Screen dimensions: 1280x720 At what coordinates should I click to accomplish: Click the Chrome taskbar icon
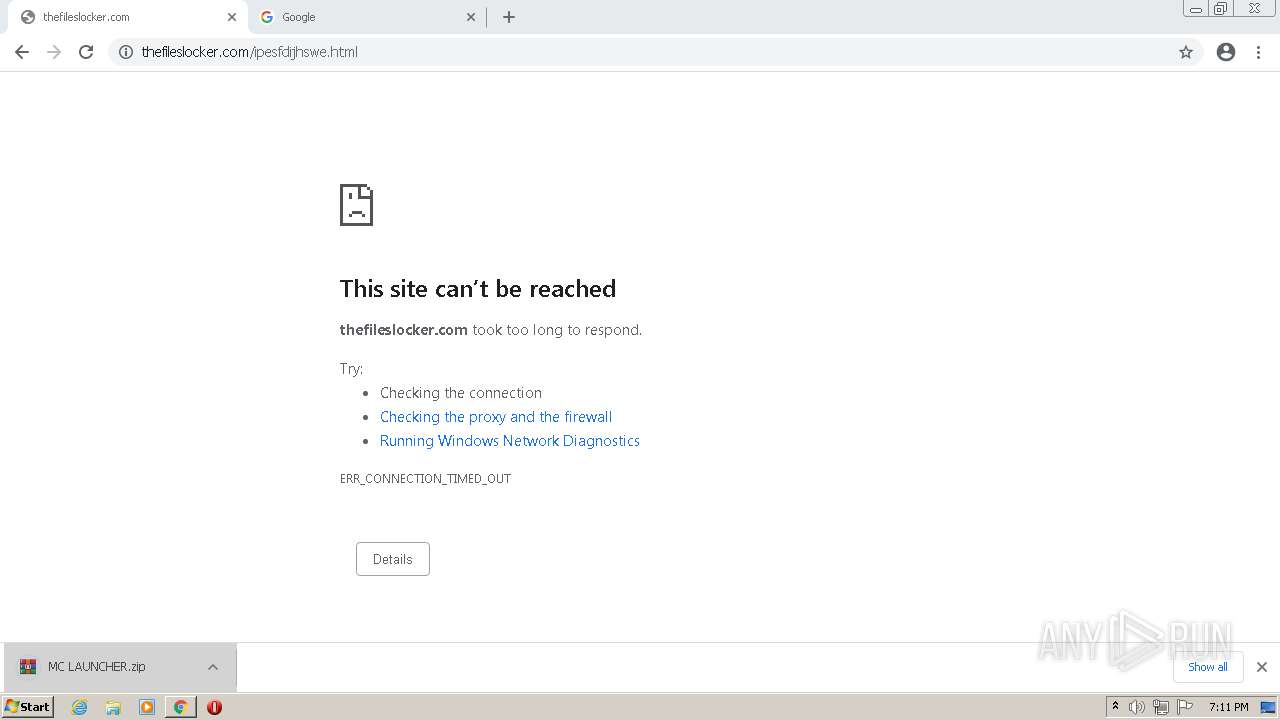click(180, 707)
